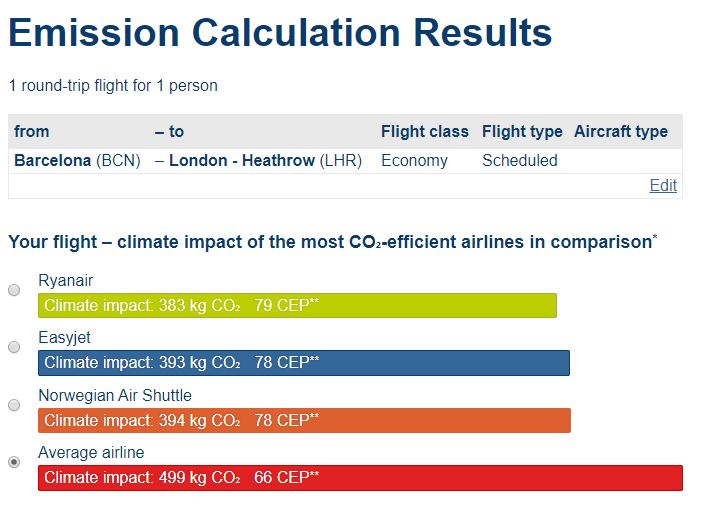Click the orange Norwegian climate impact bar
The height and width of the screenshot is (508, 712).
[x=303, y=420]
